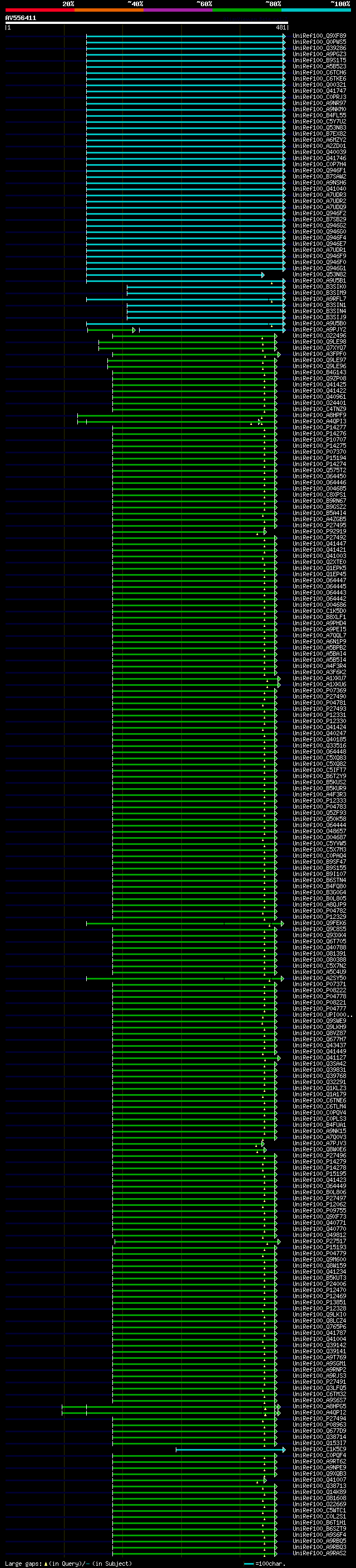Image resolution: width=356 pixels, height=1568 pixels.
Task: Click UniRef100_B3SIK0 label
Action: (319, 286)
